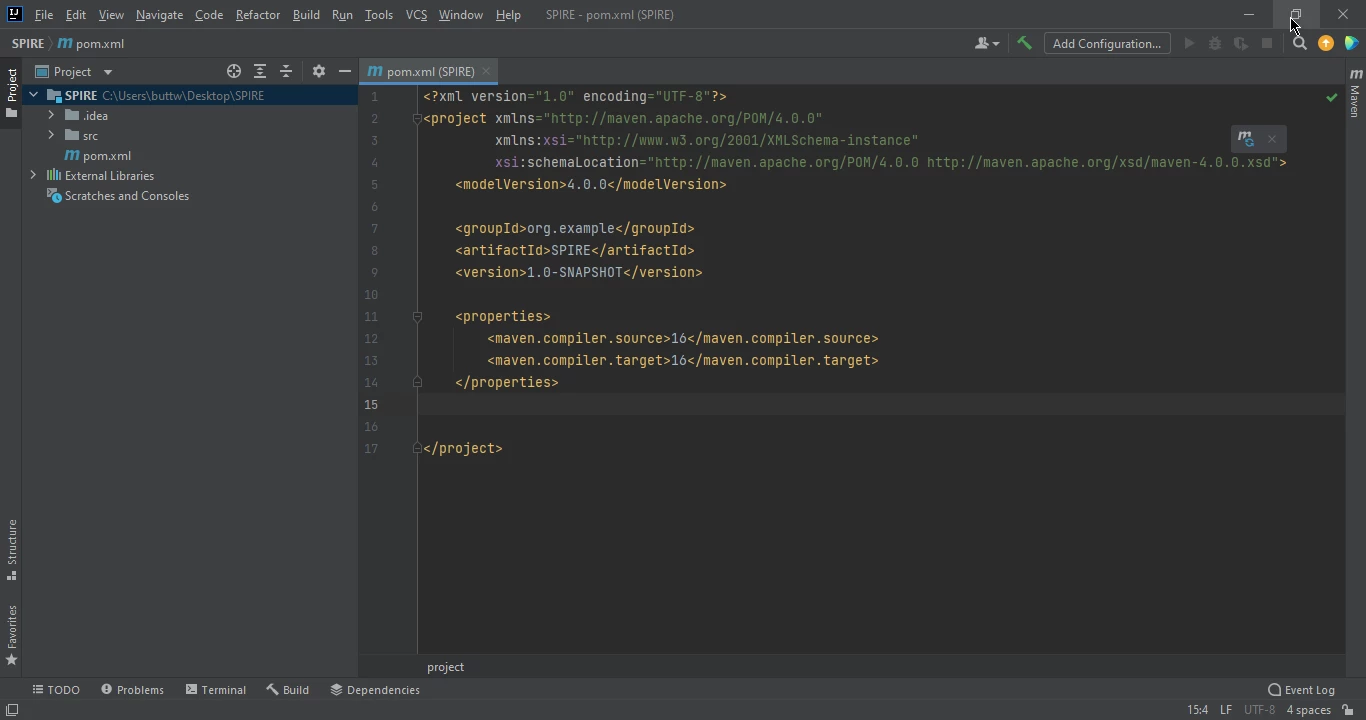
Task: Toggle the read-only lock icon
Action: [x=1348, y=710]
